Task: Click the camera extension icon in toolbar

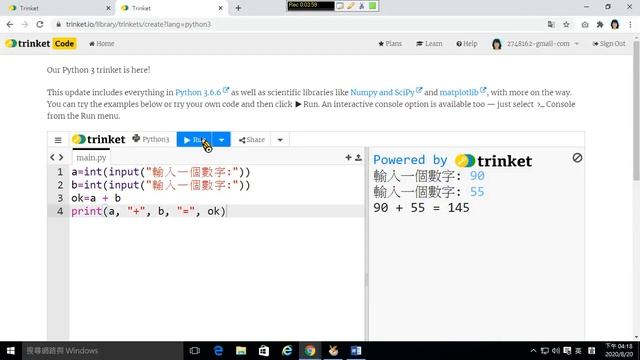Action: tap(585, 24)
